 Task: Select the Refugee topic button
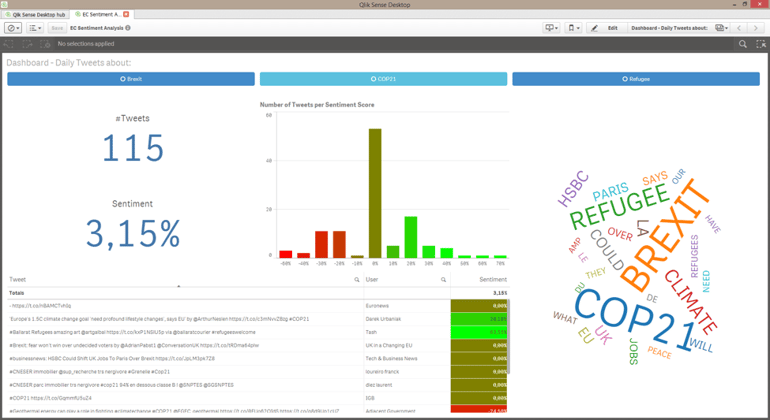click(636, 79)
